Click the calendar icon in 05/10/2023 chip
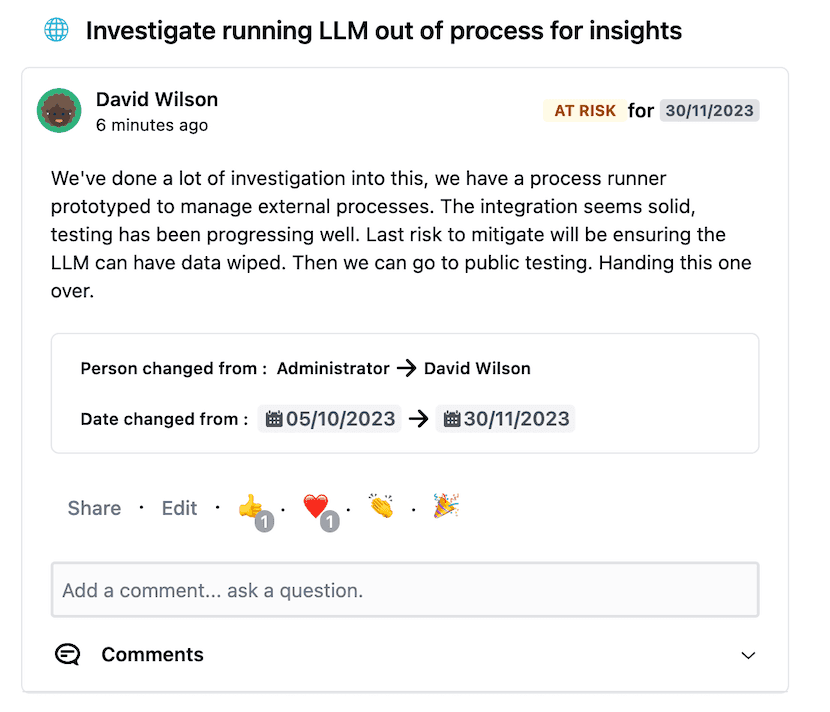Screen dimensions: 830x712 274,419
